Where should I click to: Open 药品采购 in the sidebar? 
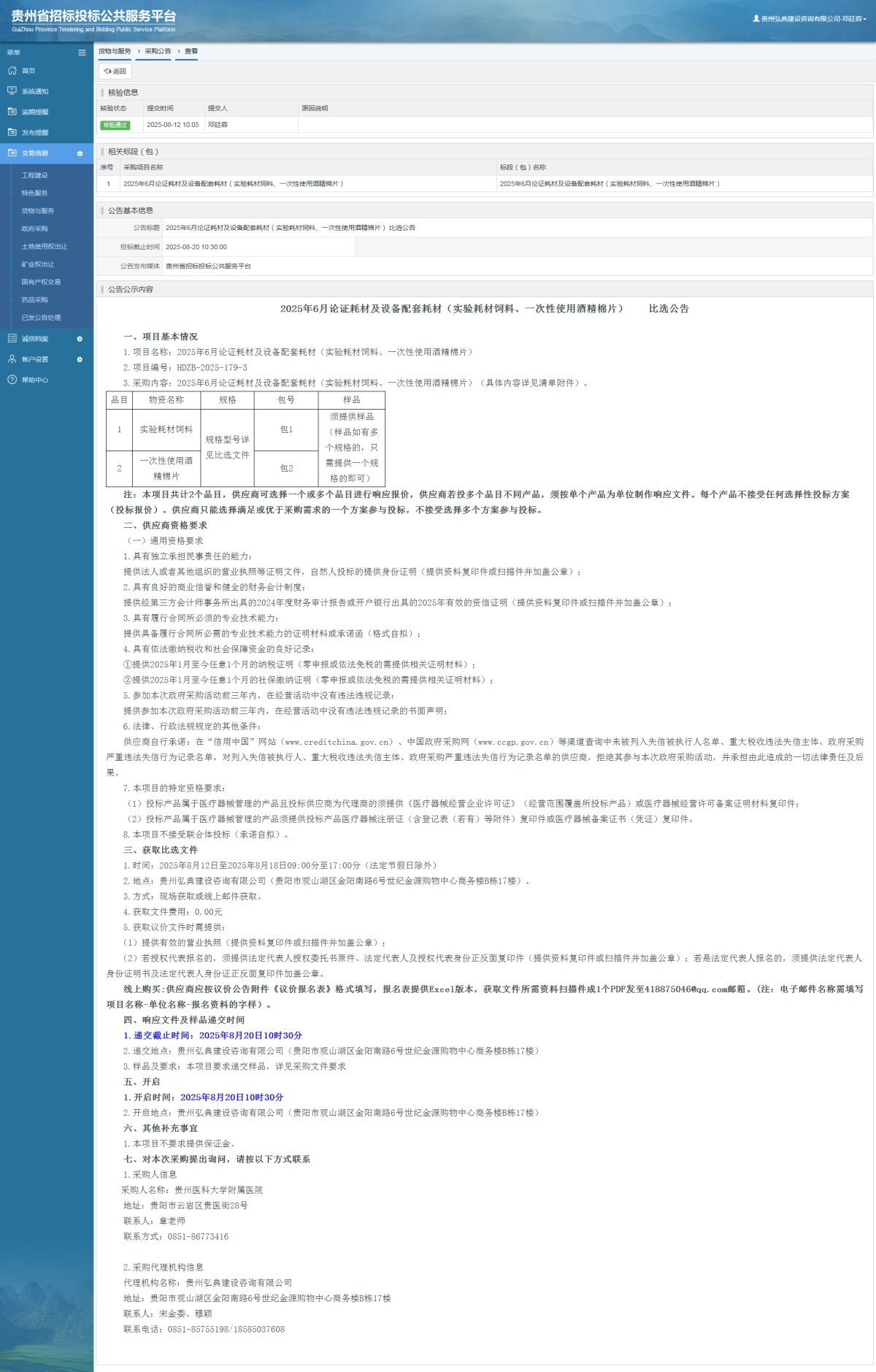34,300
